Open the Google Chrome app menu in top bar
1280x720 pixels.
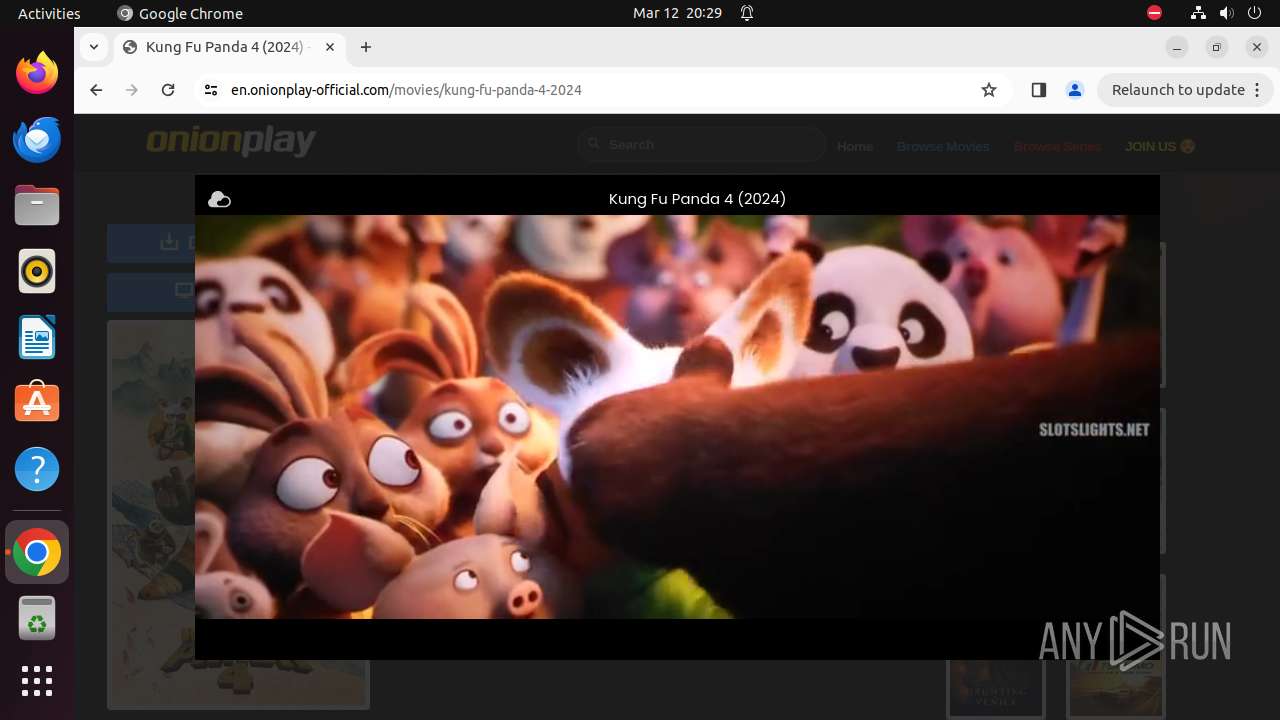pos(180,13)
